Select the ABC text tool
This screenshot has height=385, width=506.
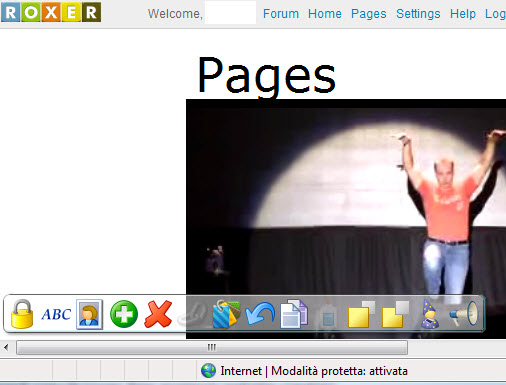tap(56, 314)
